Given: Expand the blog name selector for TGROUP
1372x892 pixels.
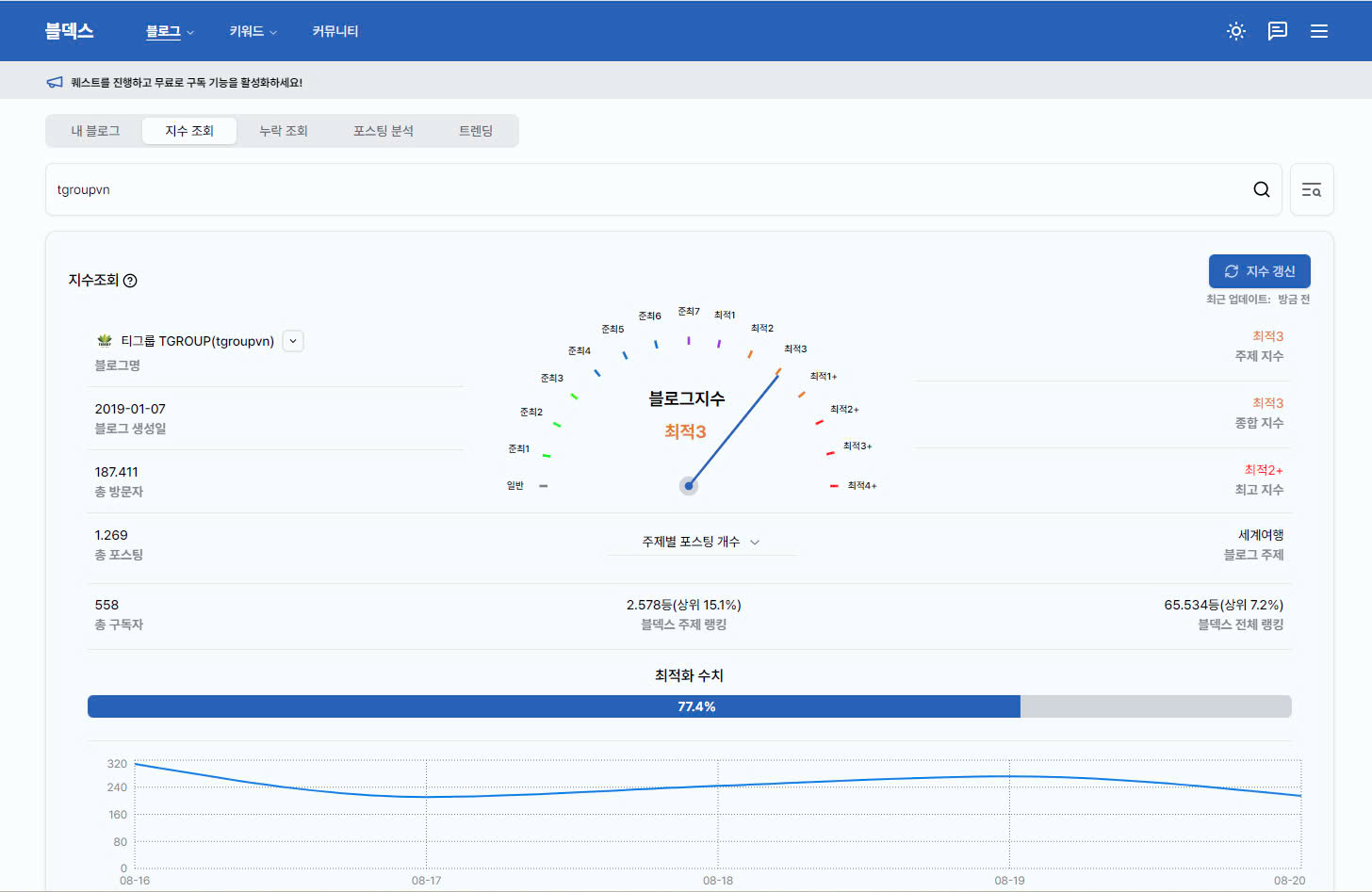Looking at the screenshot, I should pos(292,340).
